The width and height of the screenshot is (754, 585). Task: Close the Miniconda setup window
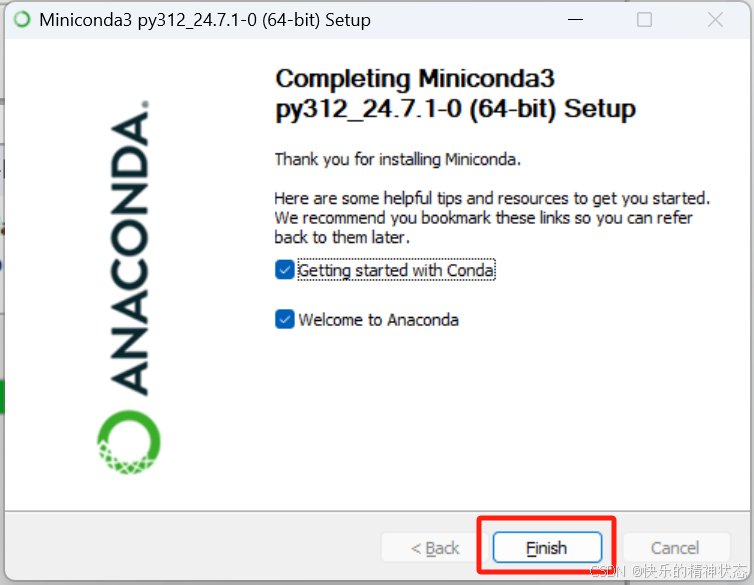coord(715,20)
